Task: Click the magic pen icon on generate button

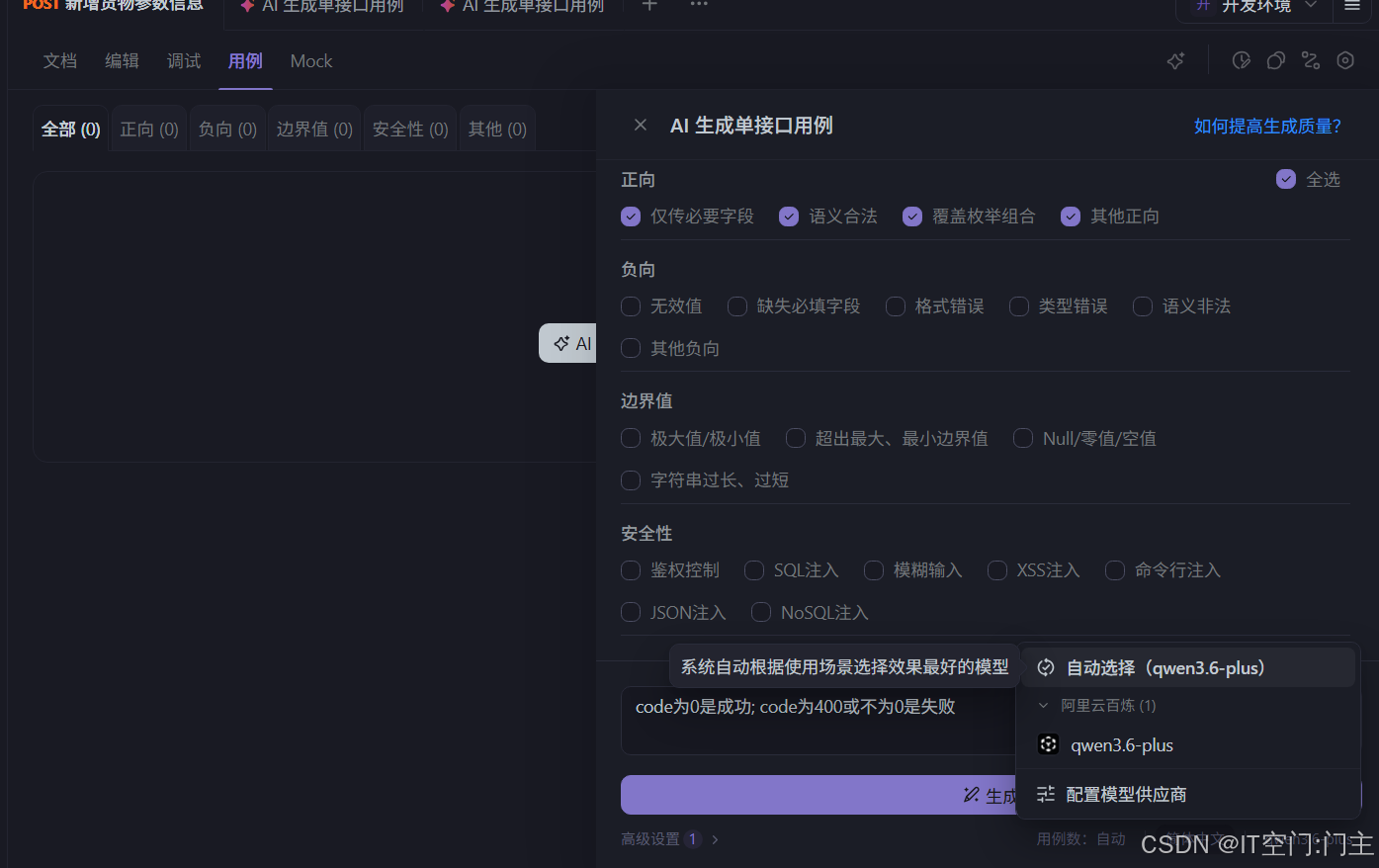Action: coord(972,795)
